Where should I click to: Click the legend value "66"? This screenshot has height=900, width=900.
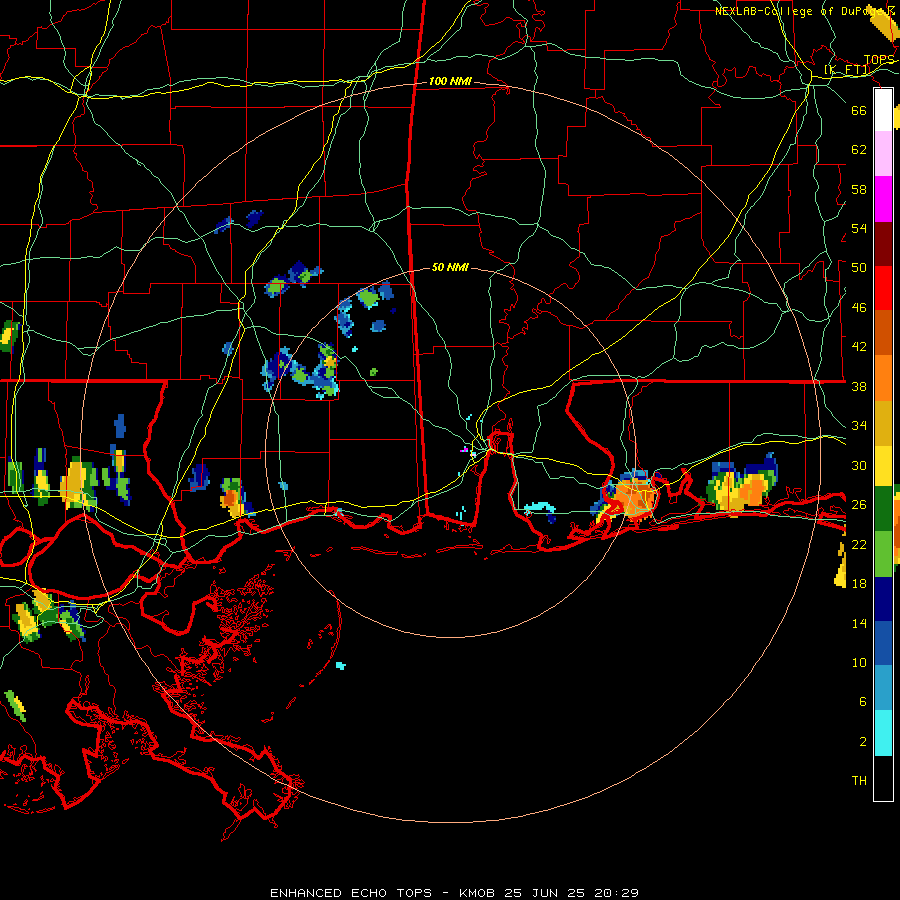pyautogui.click(x=859, y=111)
